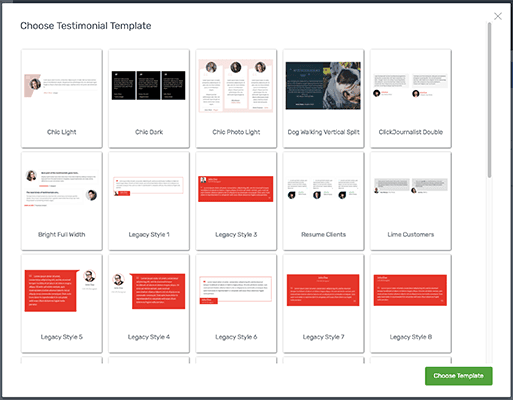Pick the Legacy Style 7 template

323,304
